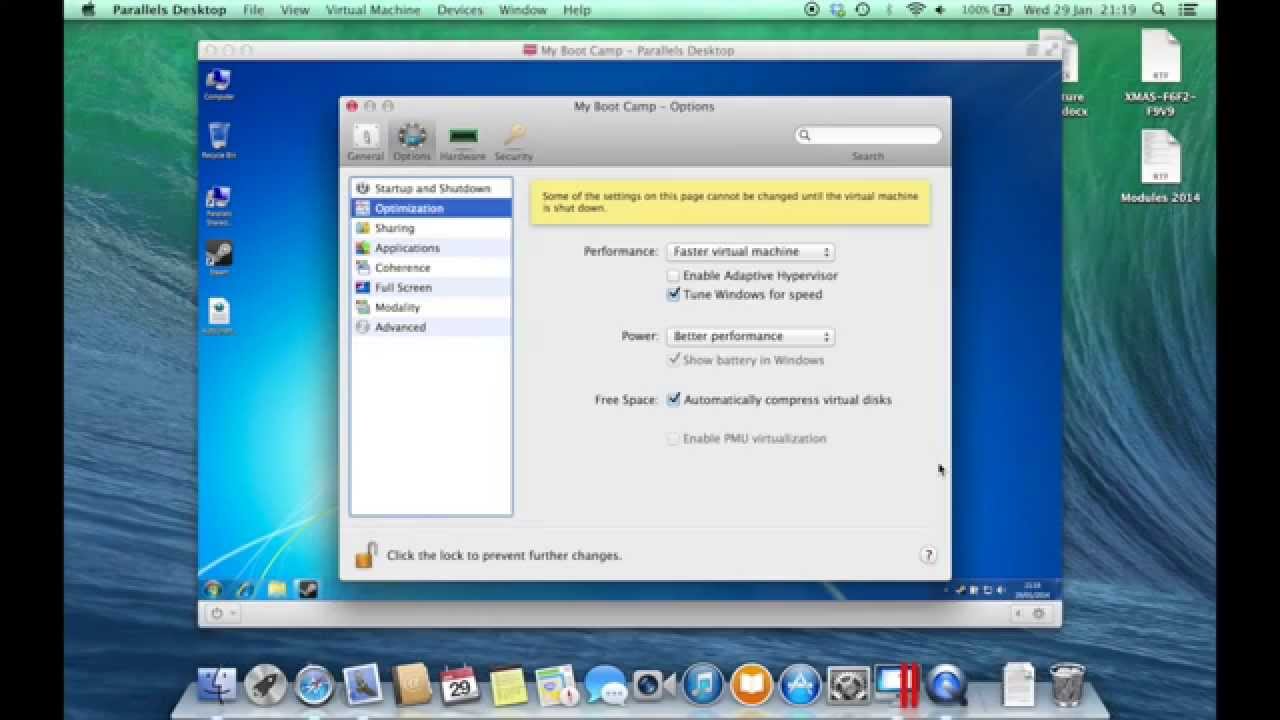Open Finder in the Dock

217,685
